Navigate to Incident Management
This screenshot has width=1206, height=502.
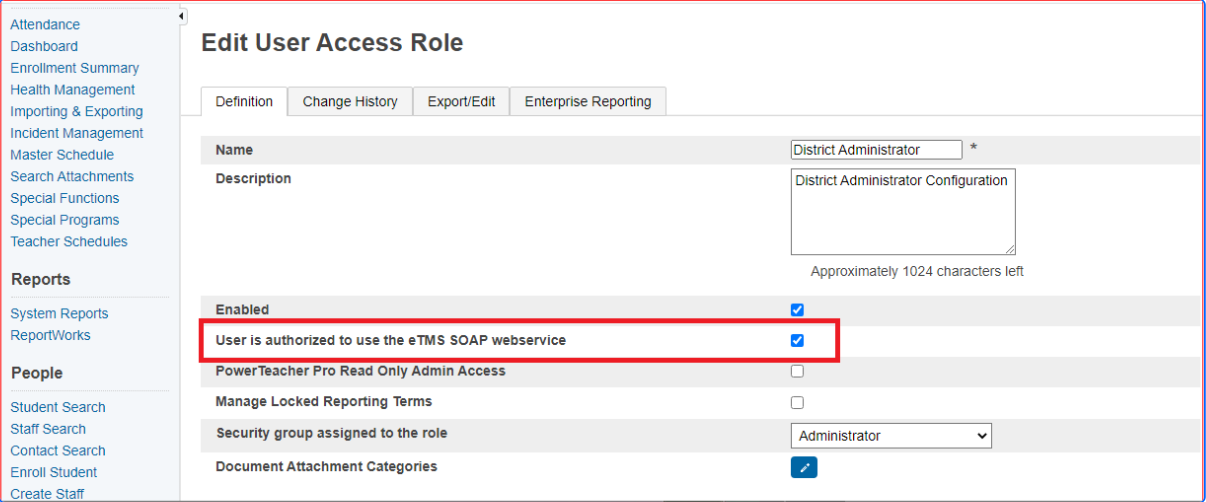tap(76, 133)
